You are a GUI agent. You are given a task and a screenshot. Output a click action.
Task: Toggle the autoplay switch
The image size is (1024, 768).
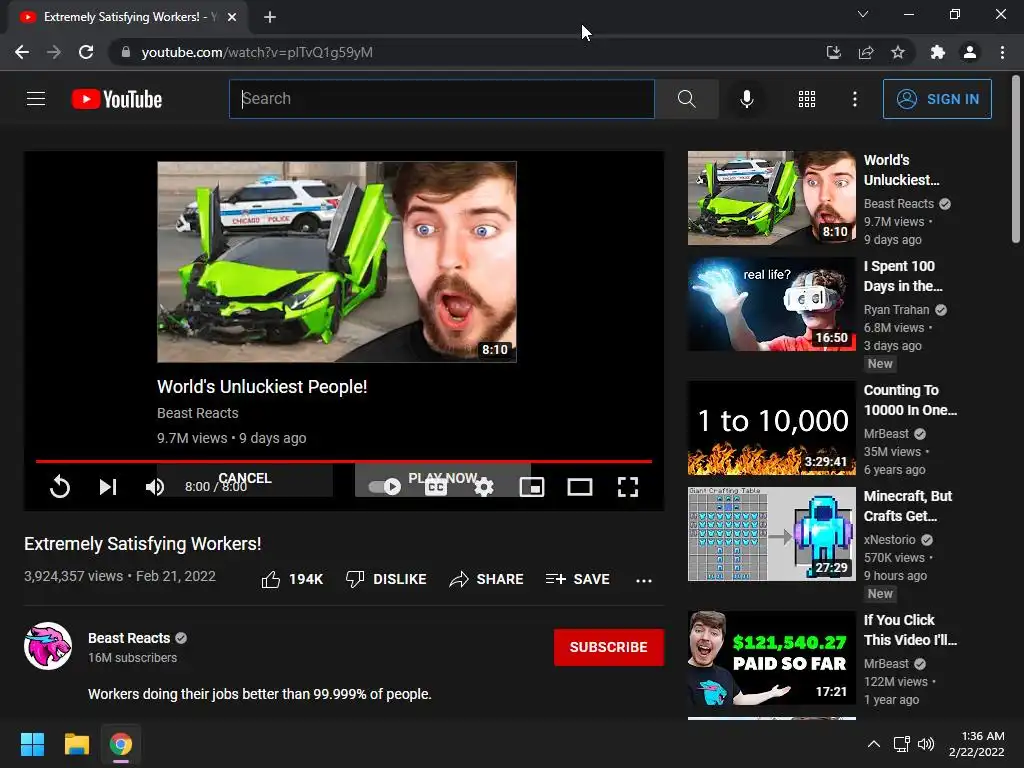click(385, 487)
